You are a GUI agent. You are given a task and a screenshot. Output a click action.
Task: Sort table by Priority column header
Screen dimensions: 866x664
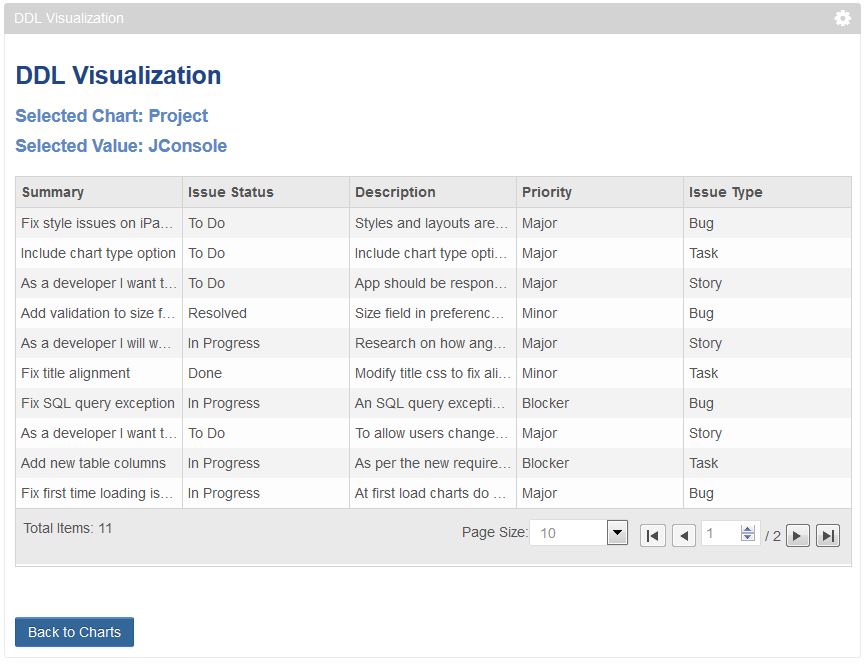[x=547, y=192]
